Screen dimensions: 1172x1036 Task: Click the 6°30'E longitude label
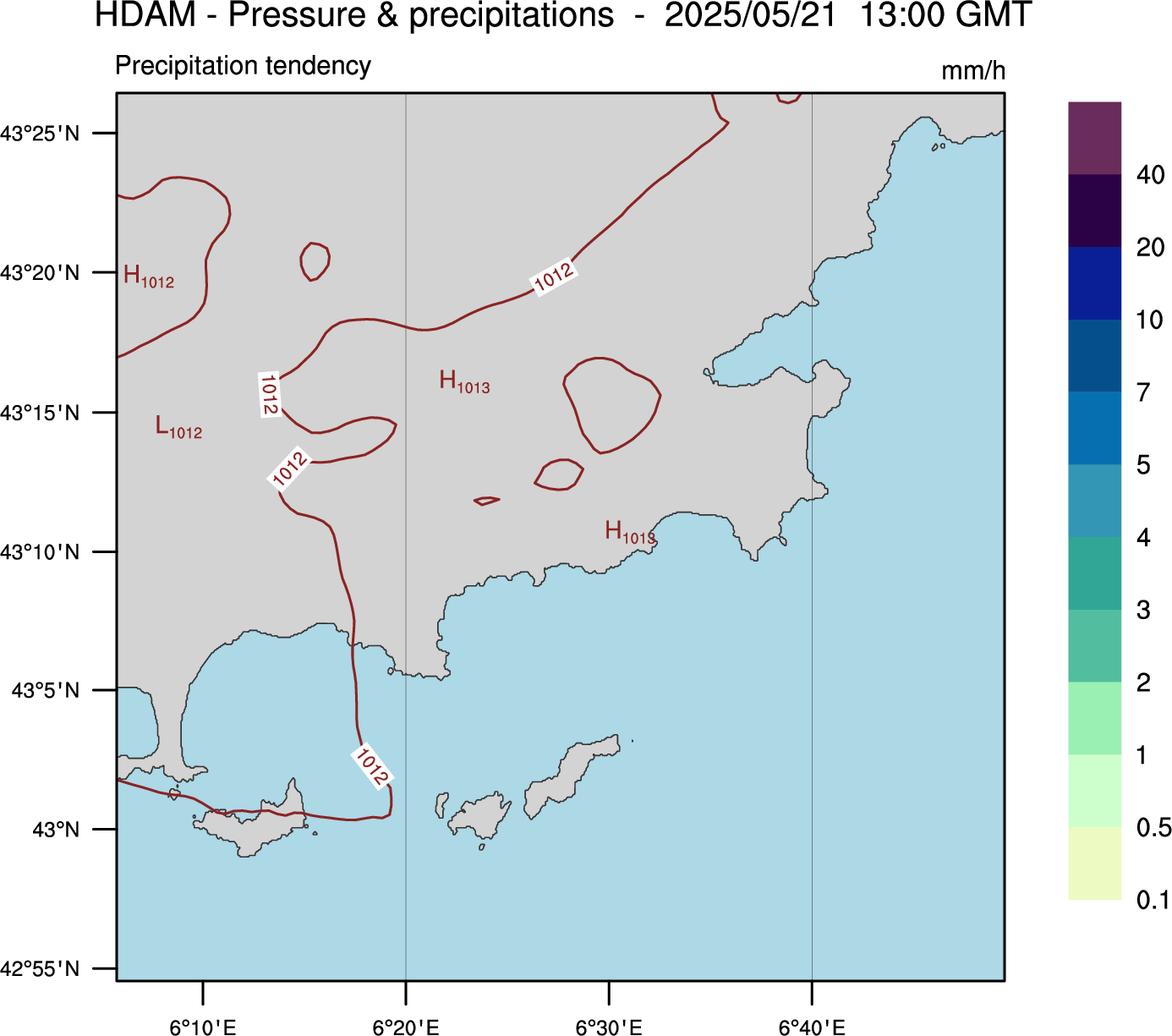[x=609, y=1027]
